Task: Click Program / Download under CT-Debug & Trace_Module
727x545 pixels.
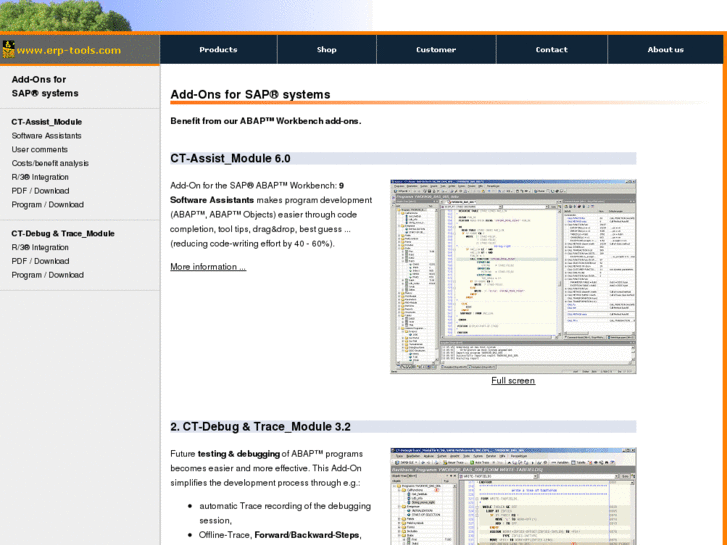Action: [48, 275]
